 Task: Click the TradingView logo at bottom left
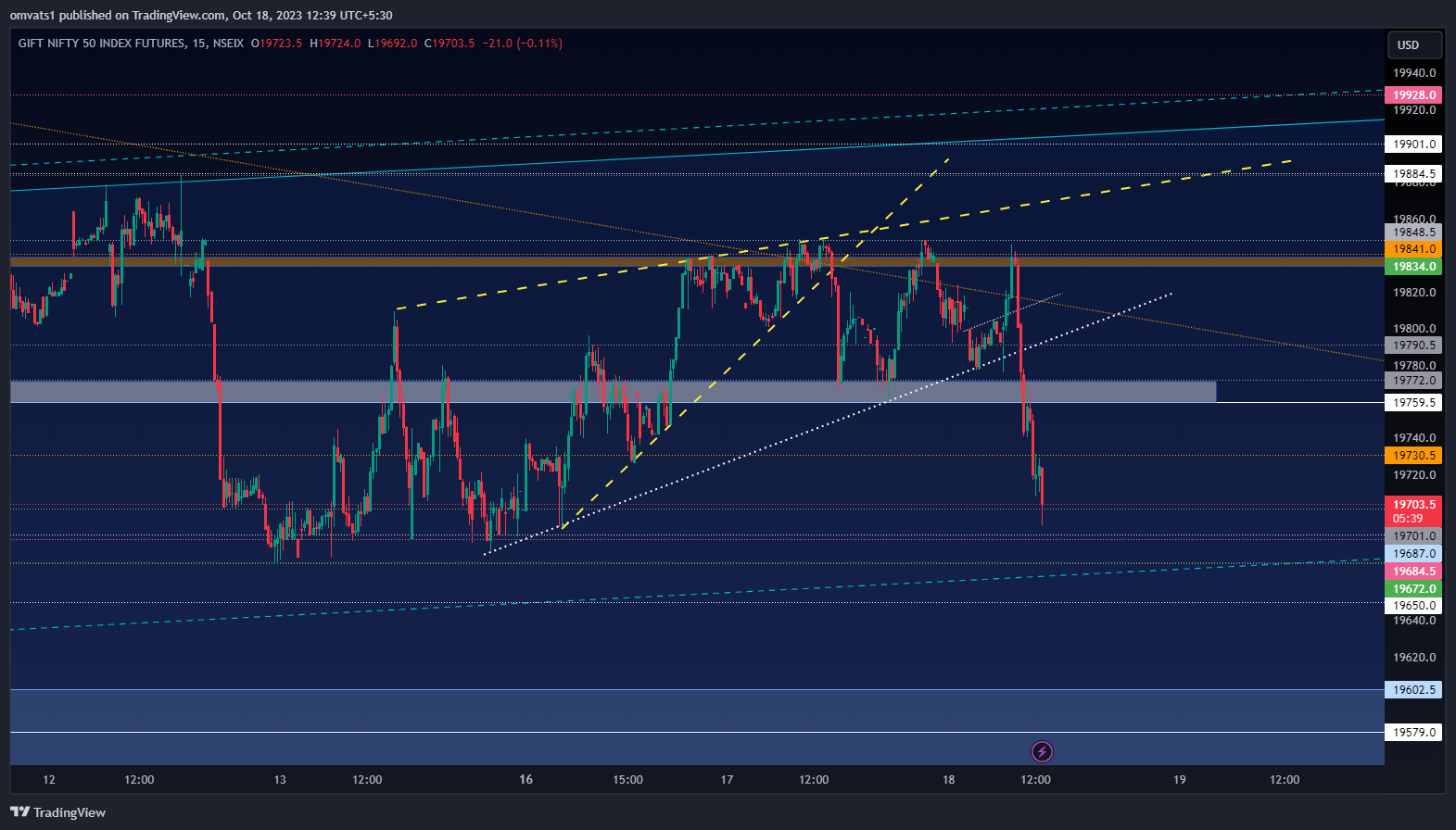57,812
